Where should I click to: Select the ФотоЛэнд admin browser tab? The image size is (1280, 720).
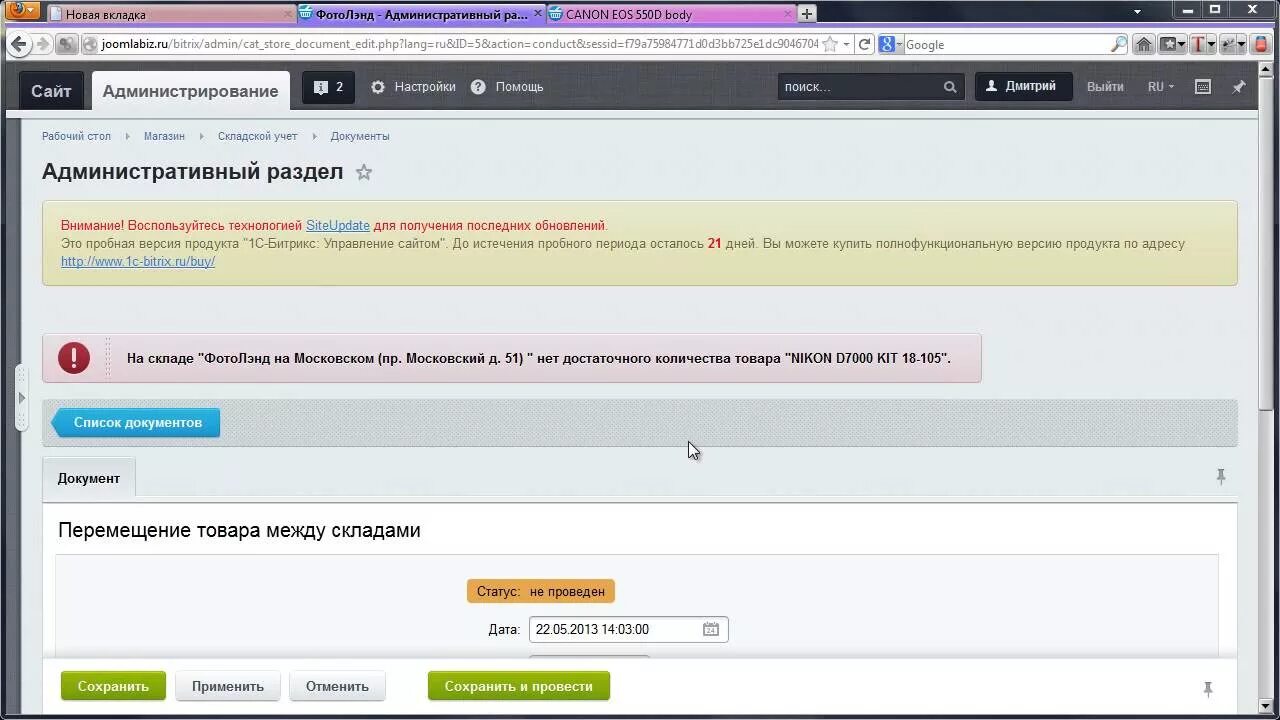420,14
